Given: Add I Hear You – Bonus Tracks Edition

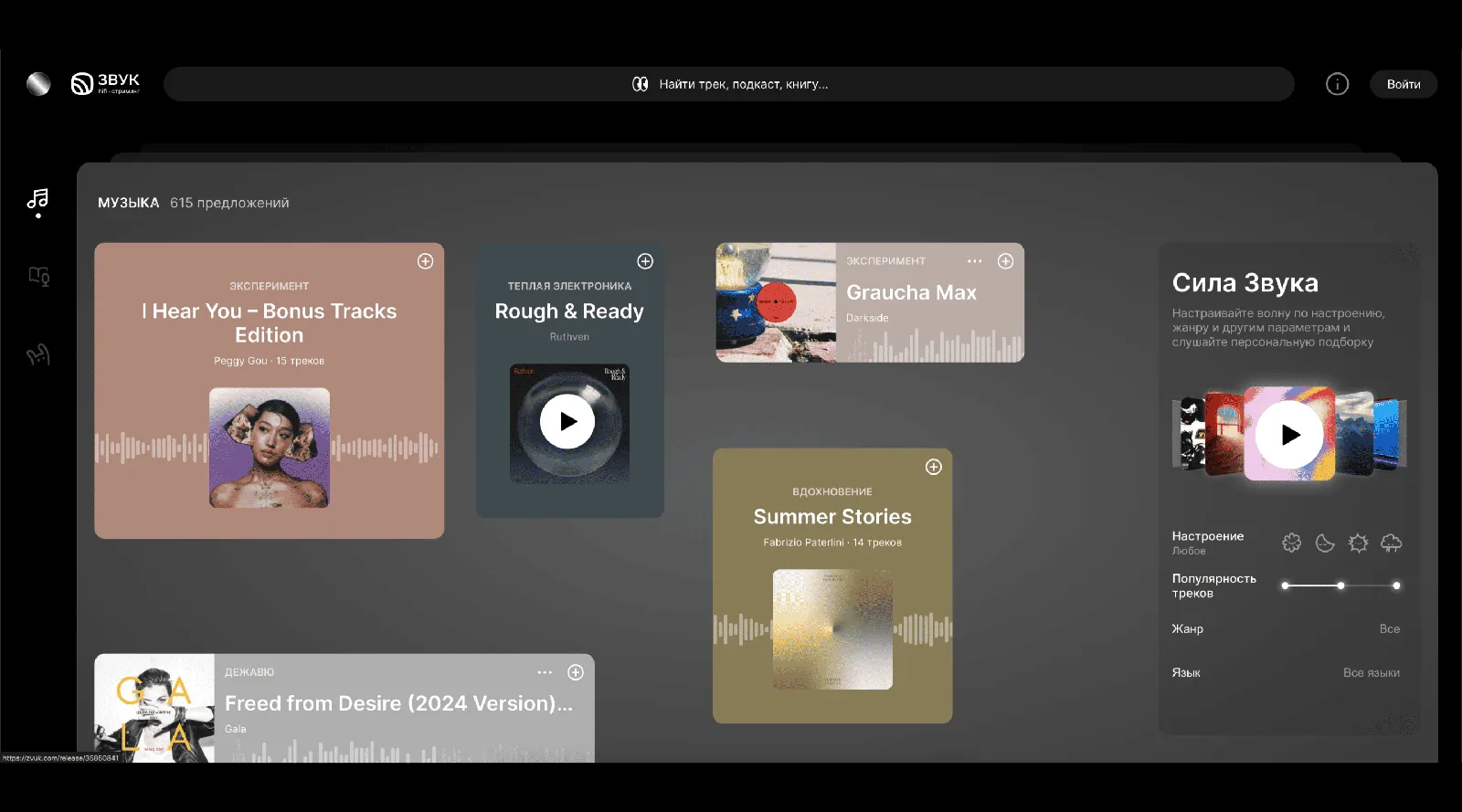Looking at the screenshot, I should point(426,261).
